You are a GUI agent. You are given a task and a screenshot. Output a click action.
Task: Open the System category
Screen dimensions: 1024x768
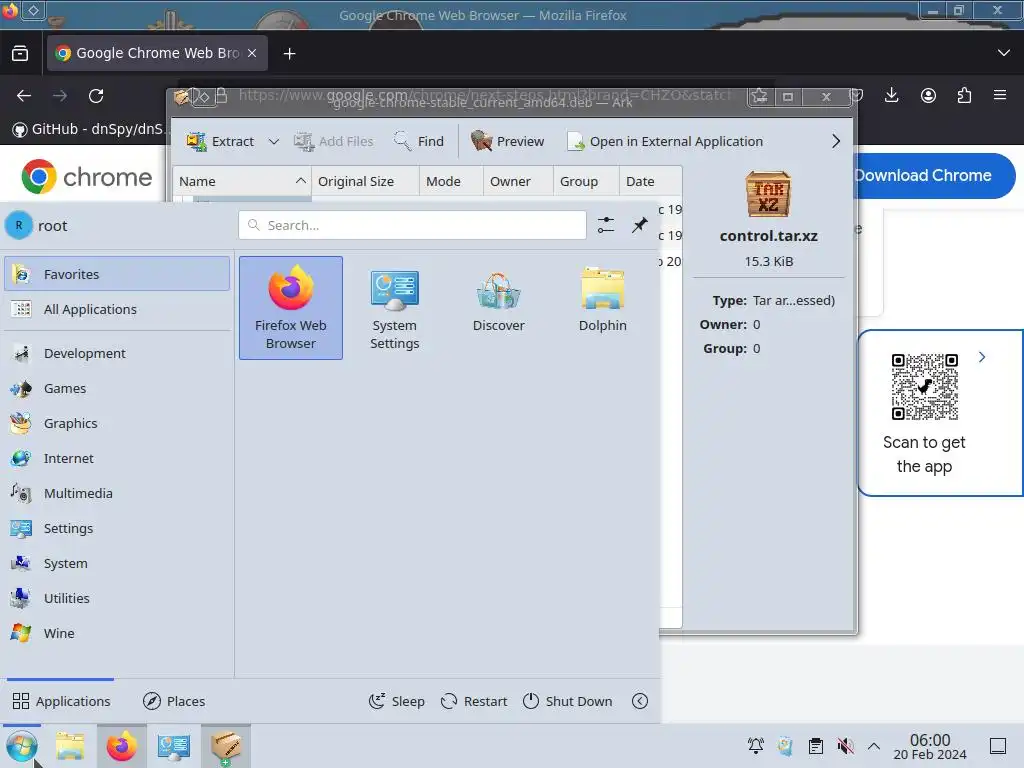pos(117,563)
